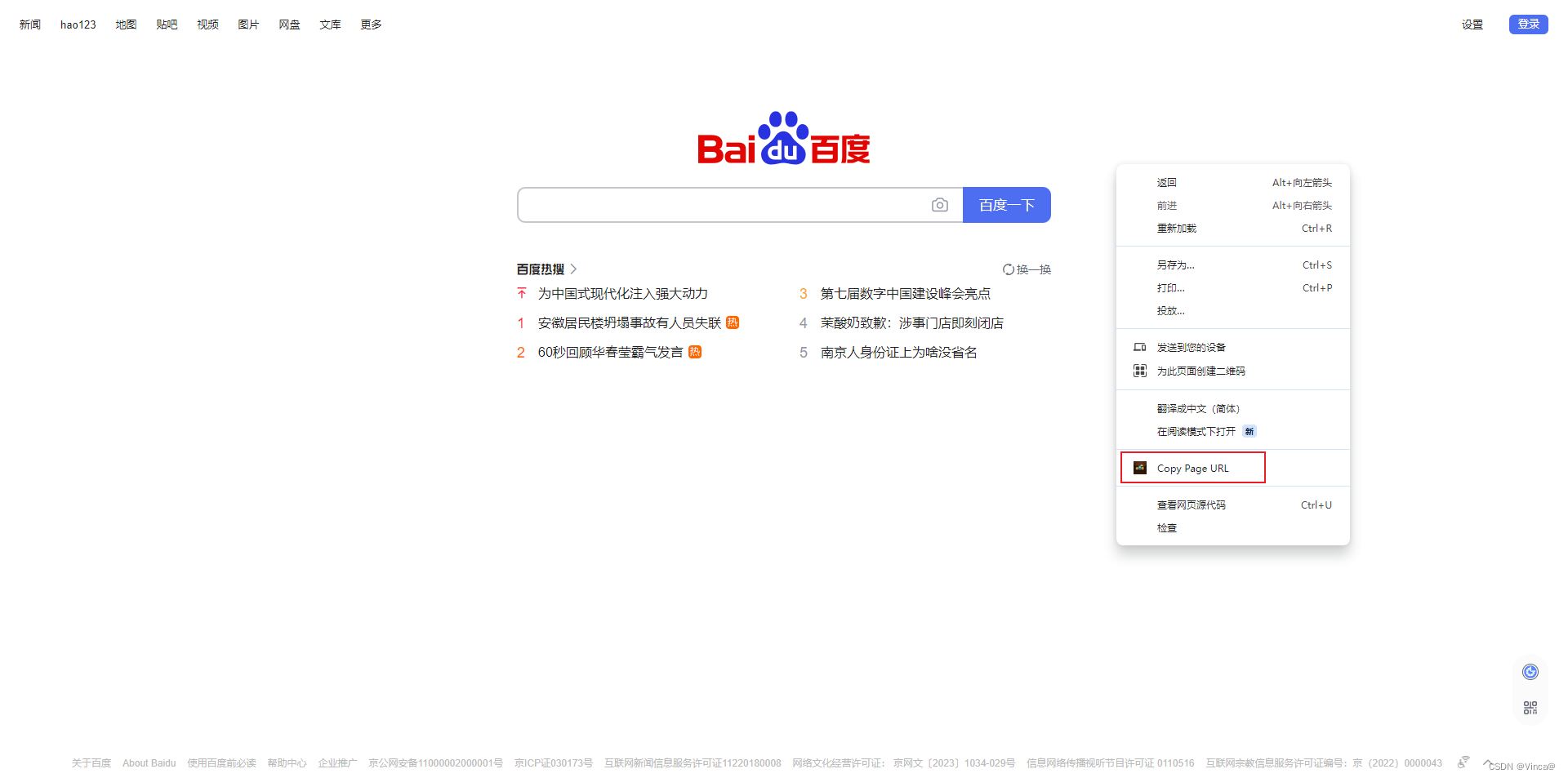Click the camera image-search icon
This screenshot has height=778, width=1568.
click(940, 205)
